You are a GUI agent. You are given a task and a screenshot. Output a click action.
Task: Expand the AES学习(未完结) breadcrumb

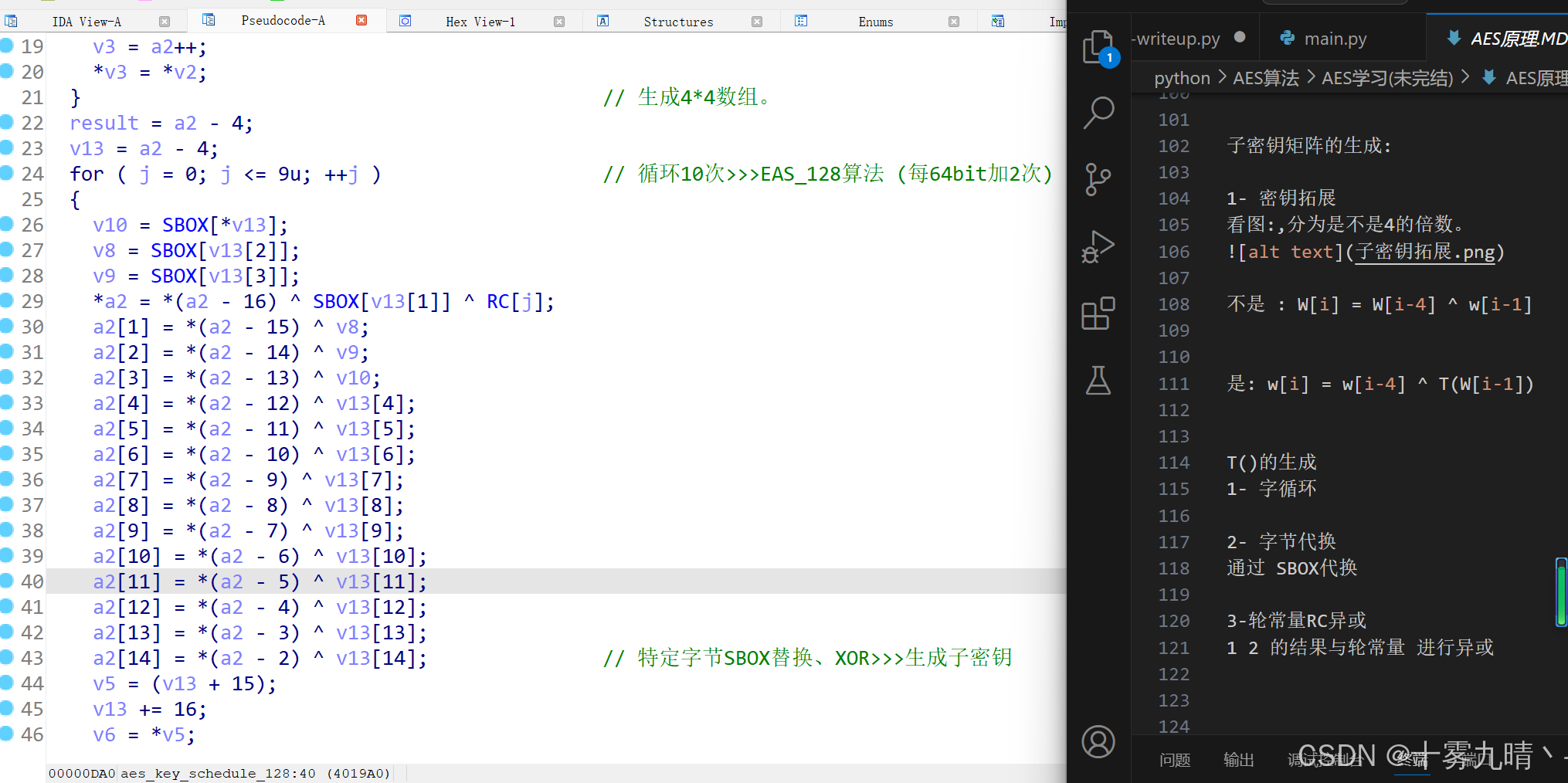tap(1386, 77)
